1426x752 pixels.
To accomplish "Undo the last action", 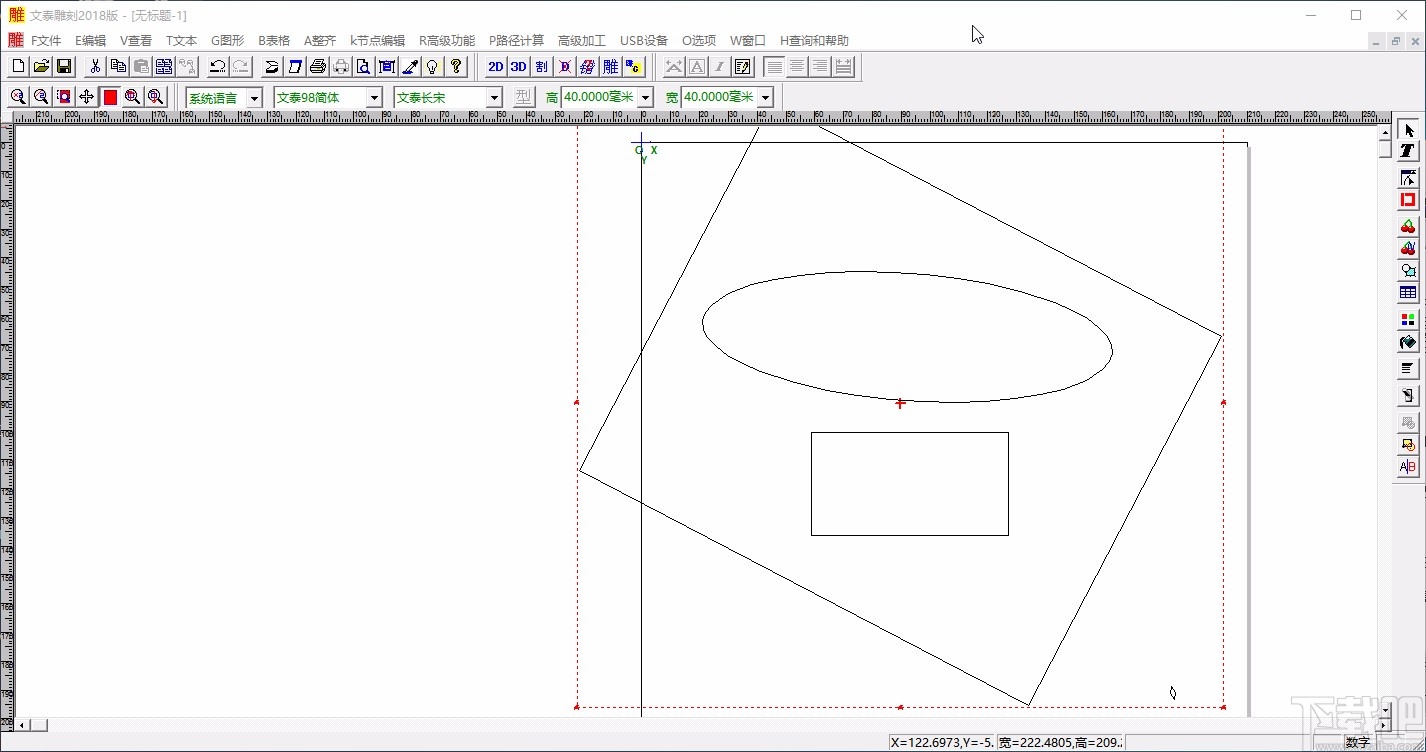I will pyautogui.click(x=217, y=67).
